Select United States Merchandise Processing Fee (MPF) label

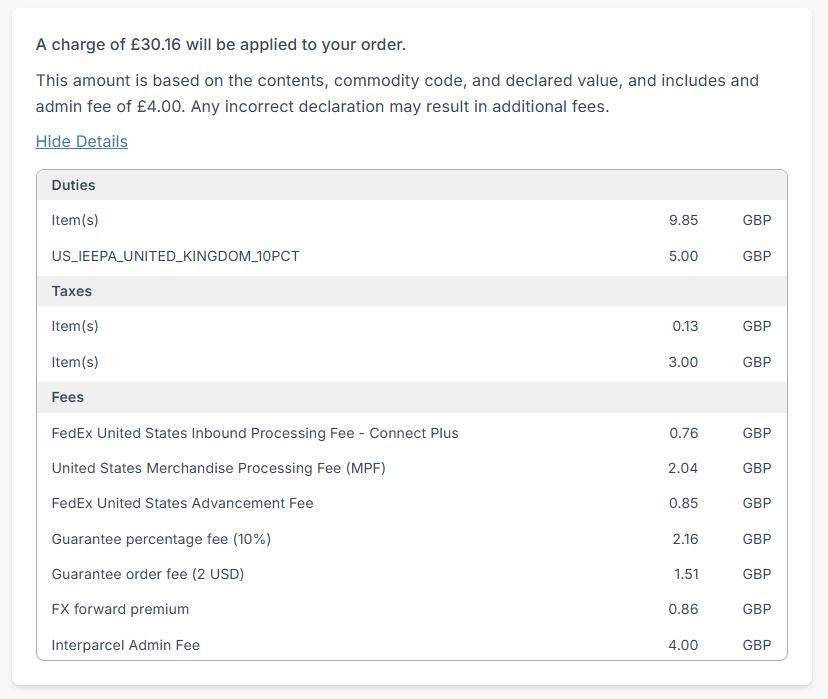[x=218, y=468]
